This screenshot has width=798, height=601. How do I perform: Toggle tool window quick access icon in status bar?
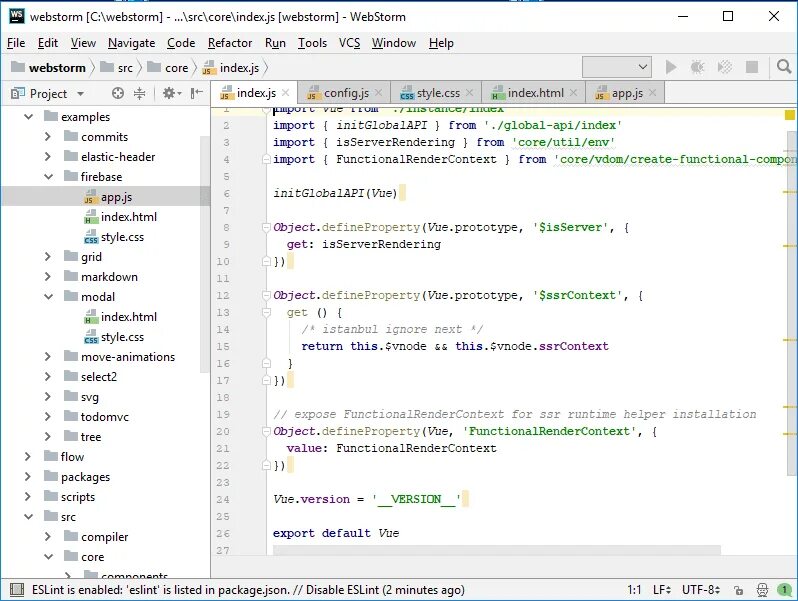(x=17, y=590)
